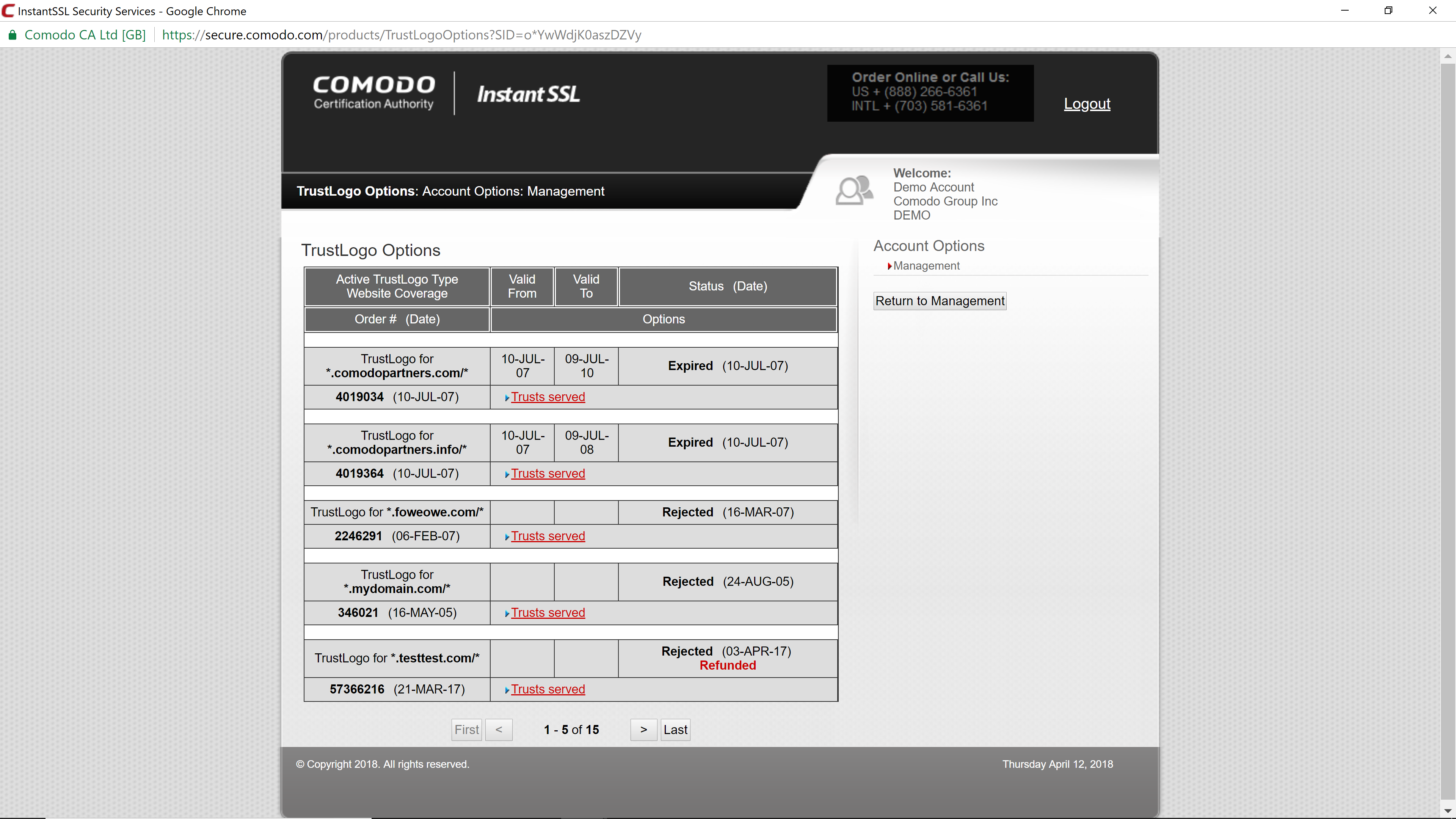Click the red arrow beside Management
The height and width of the screenshot is (819, 1456).
point(890,266)
